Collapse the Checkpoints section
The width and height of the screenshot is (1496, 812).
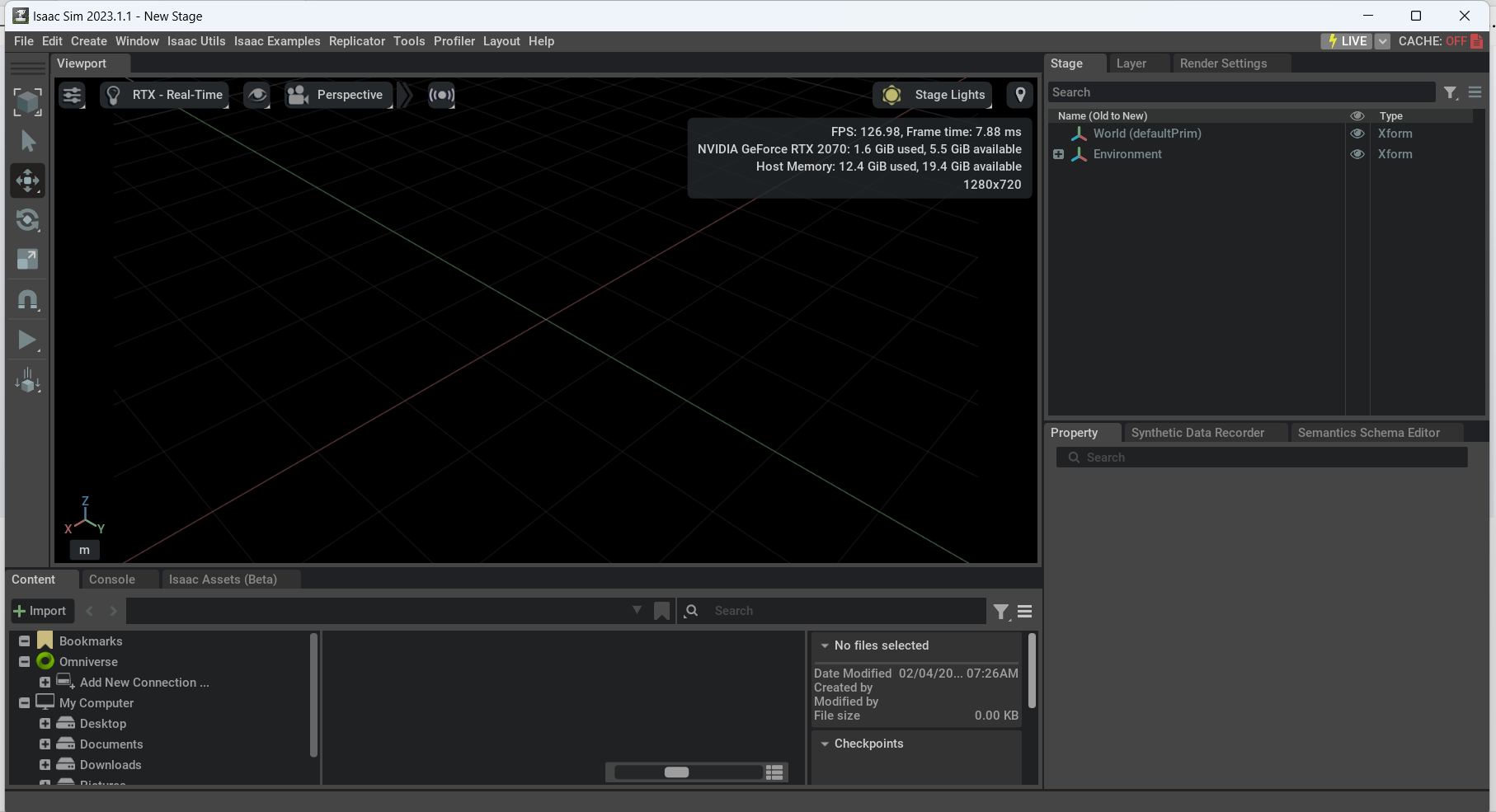pyautogui.click(x=825, y=743)
